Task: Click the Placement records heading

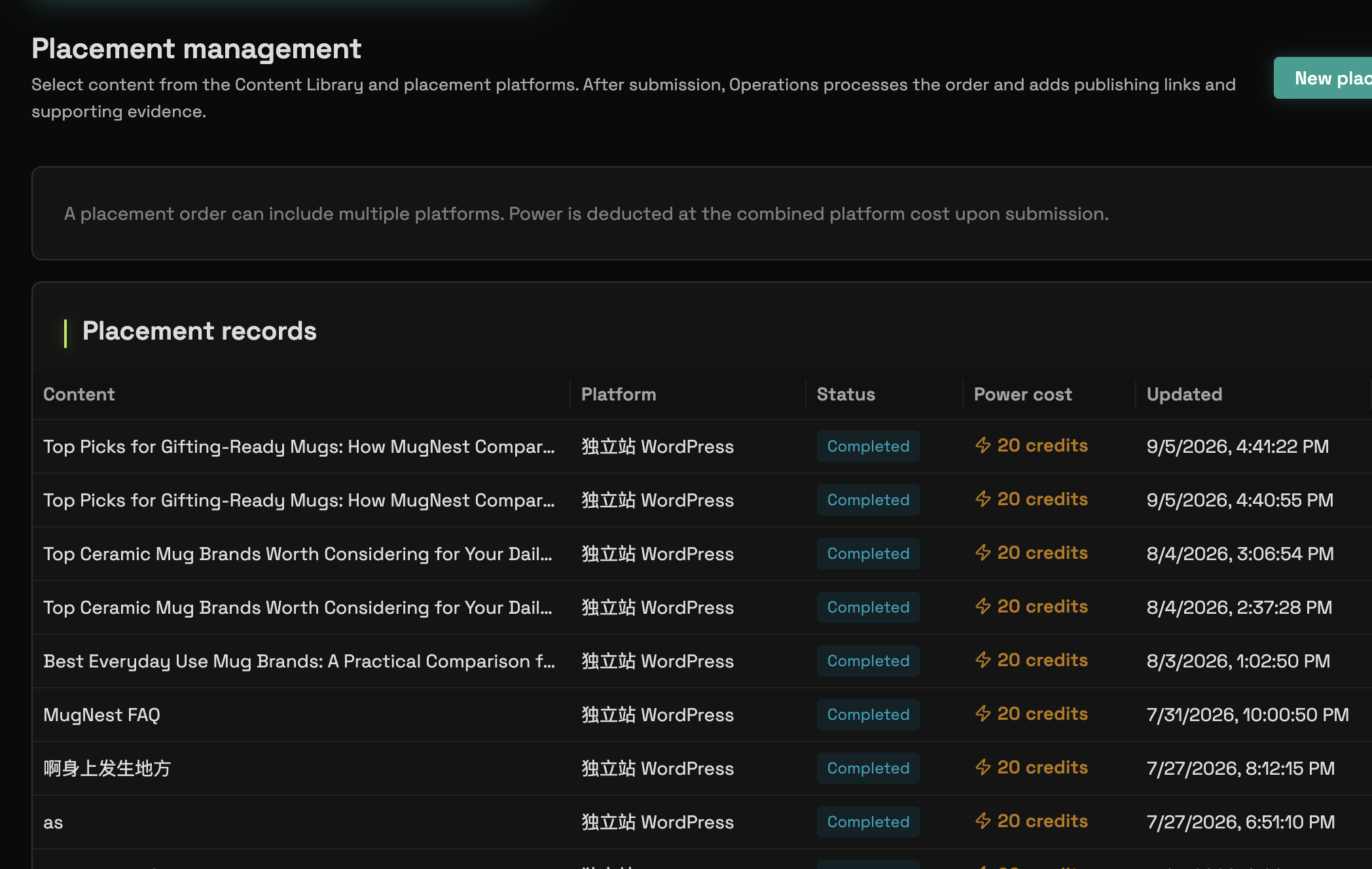Action: click(199, 331)
